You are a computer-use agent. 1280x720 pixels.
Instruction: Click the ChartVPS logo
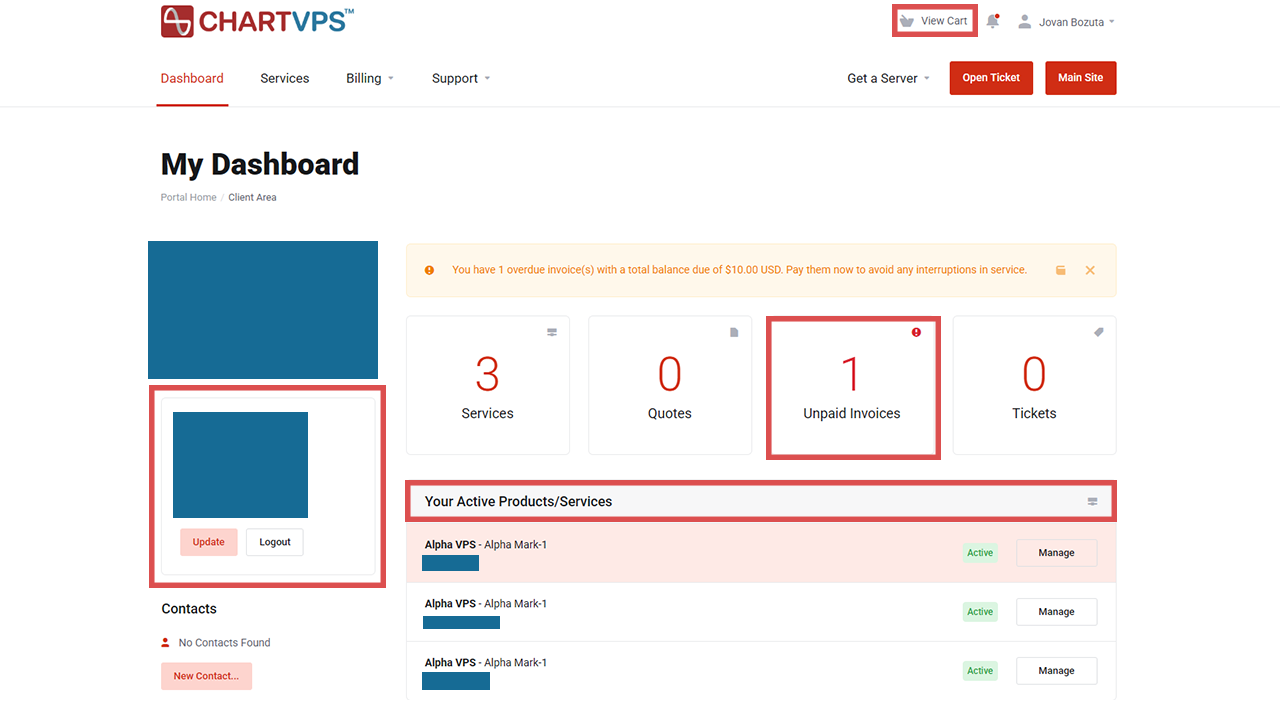click(257, 21)
